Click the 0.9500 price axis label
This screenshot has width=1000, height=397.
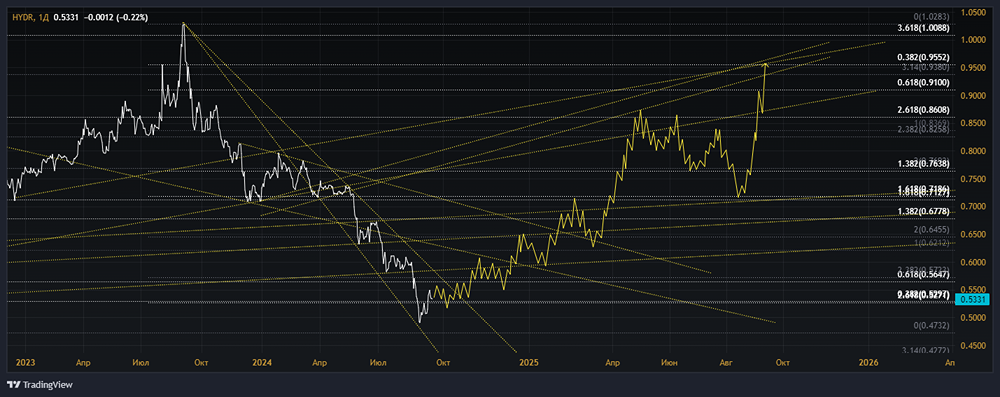[x=973, y=68]
